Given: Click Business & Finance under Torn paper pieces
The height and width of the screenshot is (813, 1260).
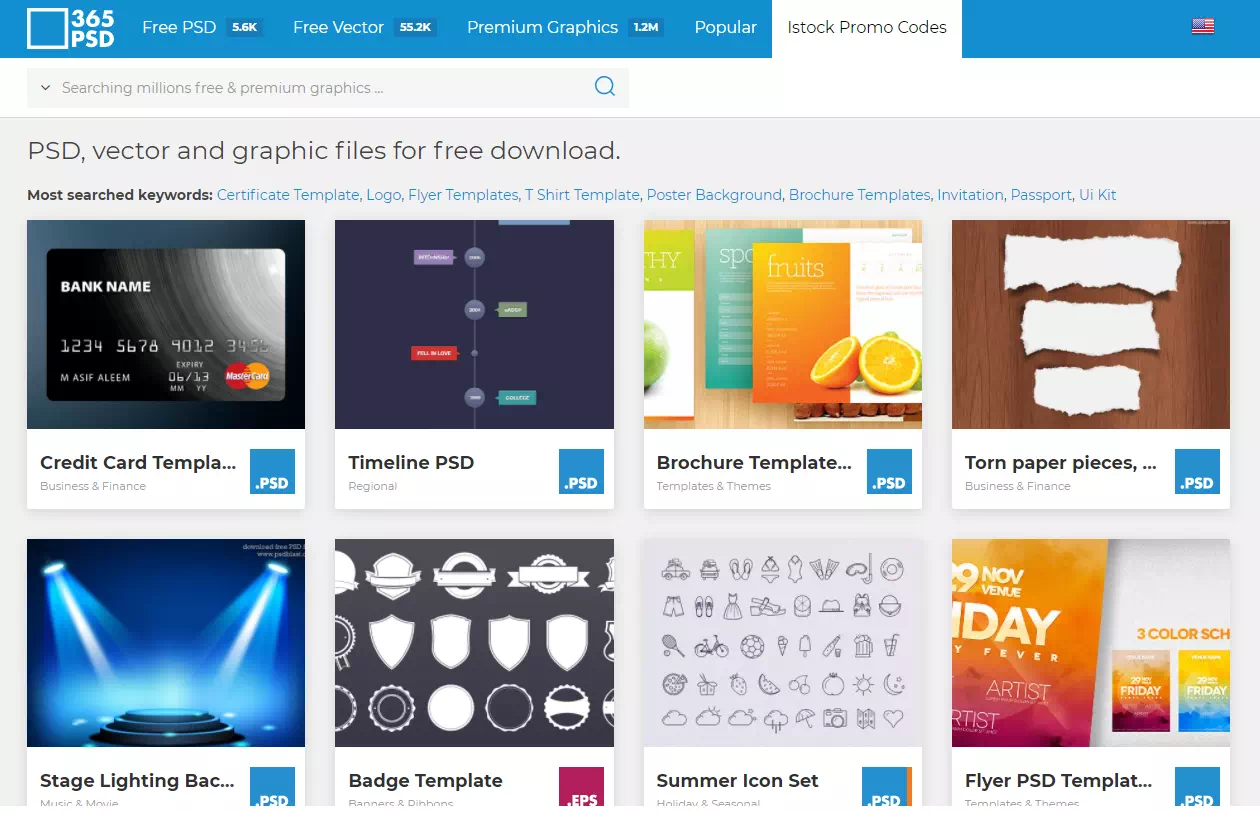Looking at the screenshot, I should click(x=1018, y=486).
